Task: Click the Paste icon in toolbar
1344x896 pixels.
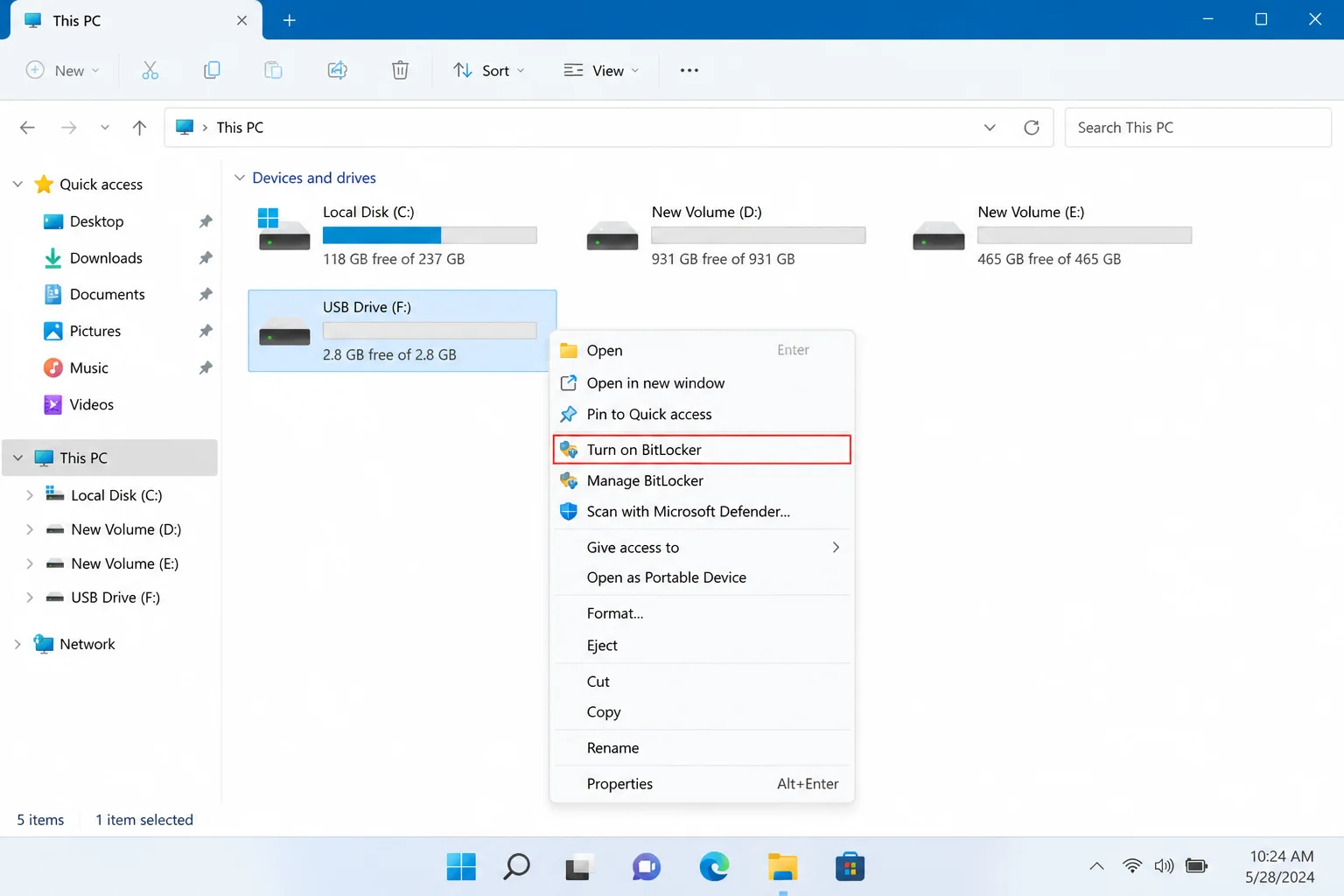Action: (x=273, y=70)
